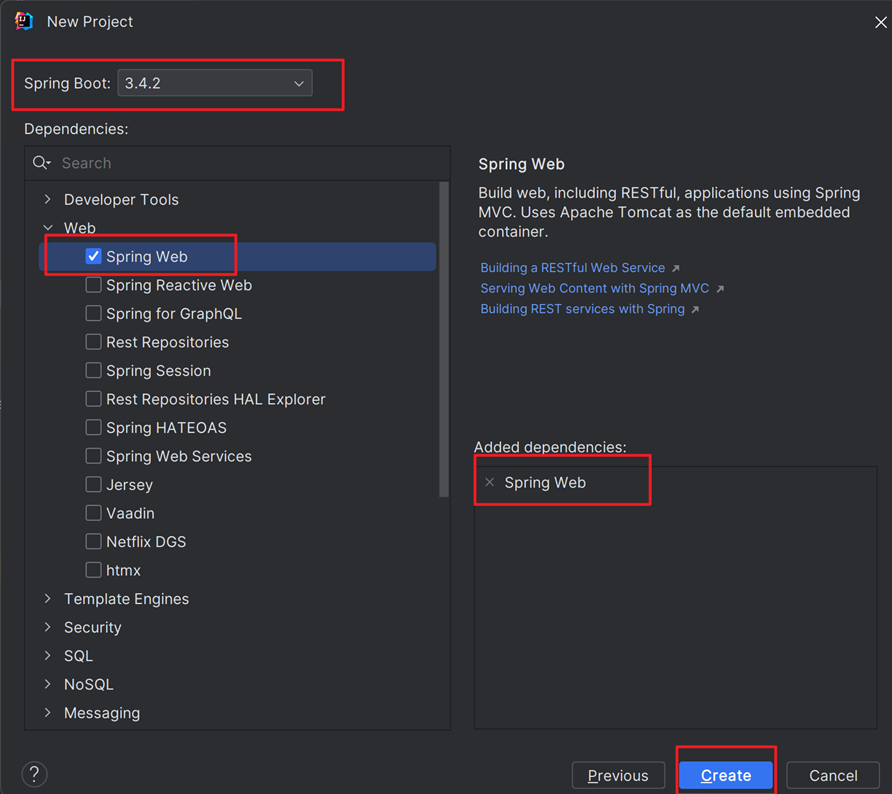This screenshot has height=794, width=892.
Task: Click external arrow beside Serving Web Content link
Action: pyautogui.click(x=720, y=289)
